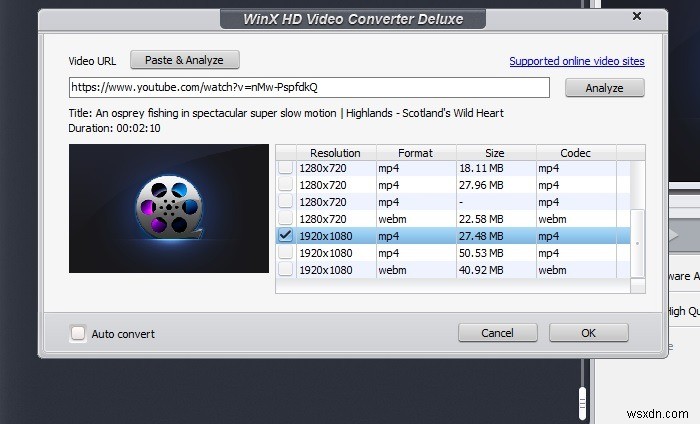Check the 1920x1080 webm 40.92 MB box
700x424 pixels.
(286, 270)
